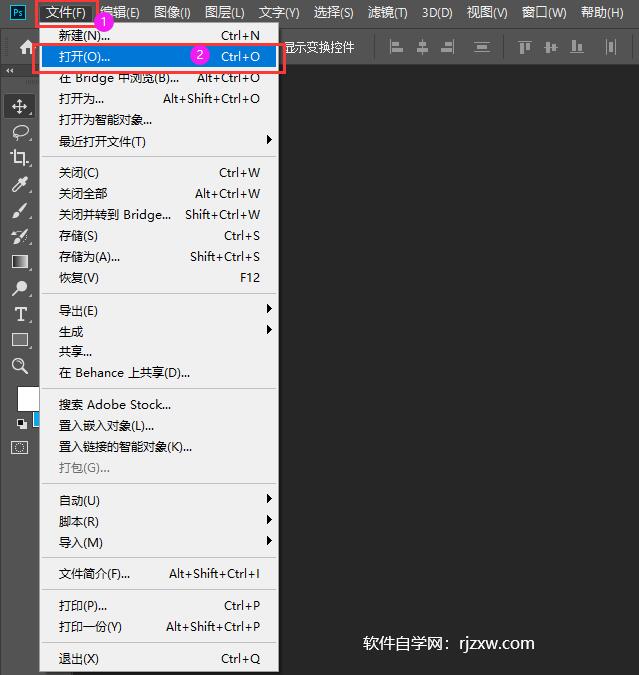Click Align bottom edges icon

577,46
